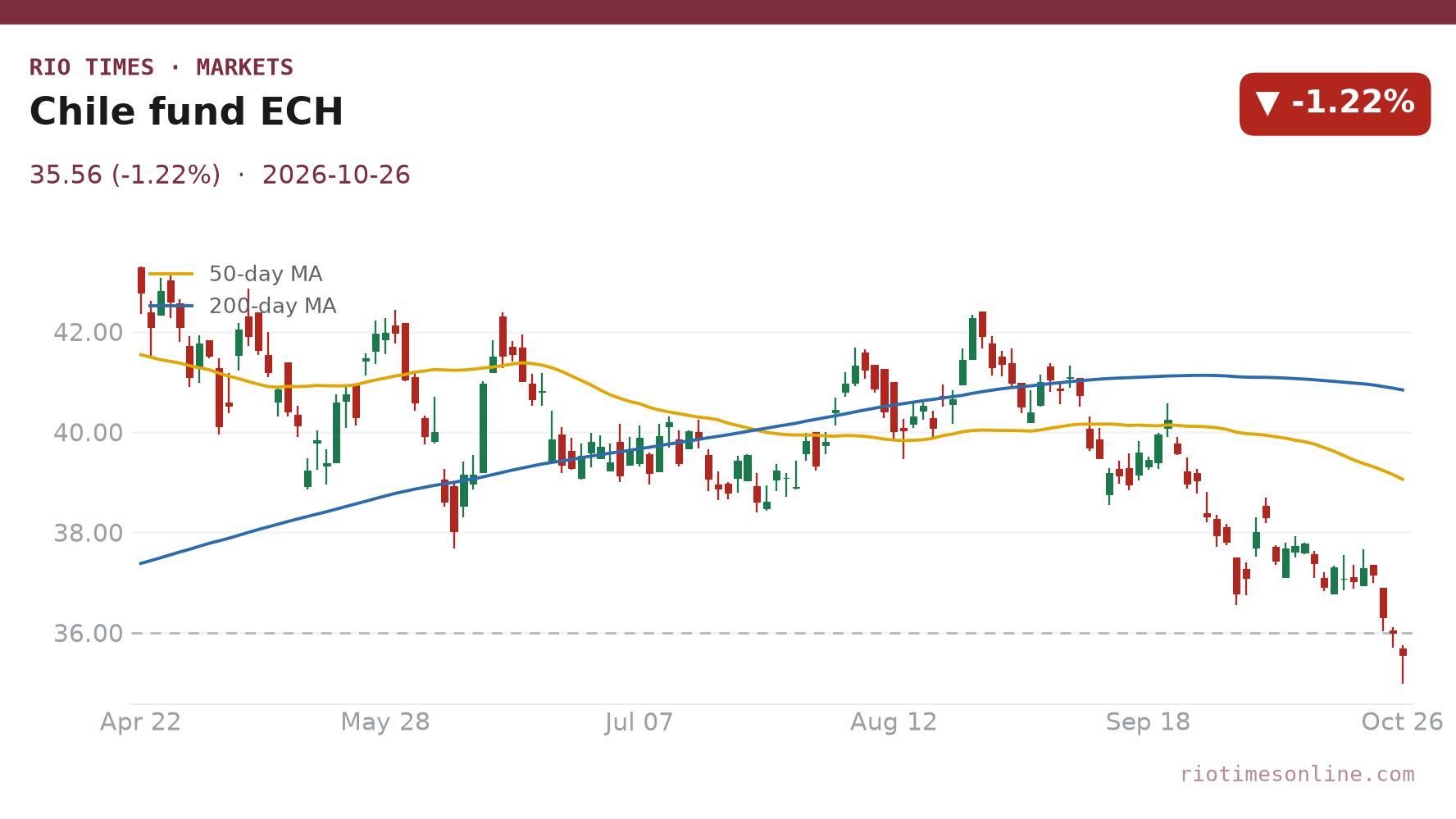Screen dimensions: 1456x819
Task: Click the down-triangle icon in the badge
Action: pos(1267,104)
